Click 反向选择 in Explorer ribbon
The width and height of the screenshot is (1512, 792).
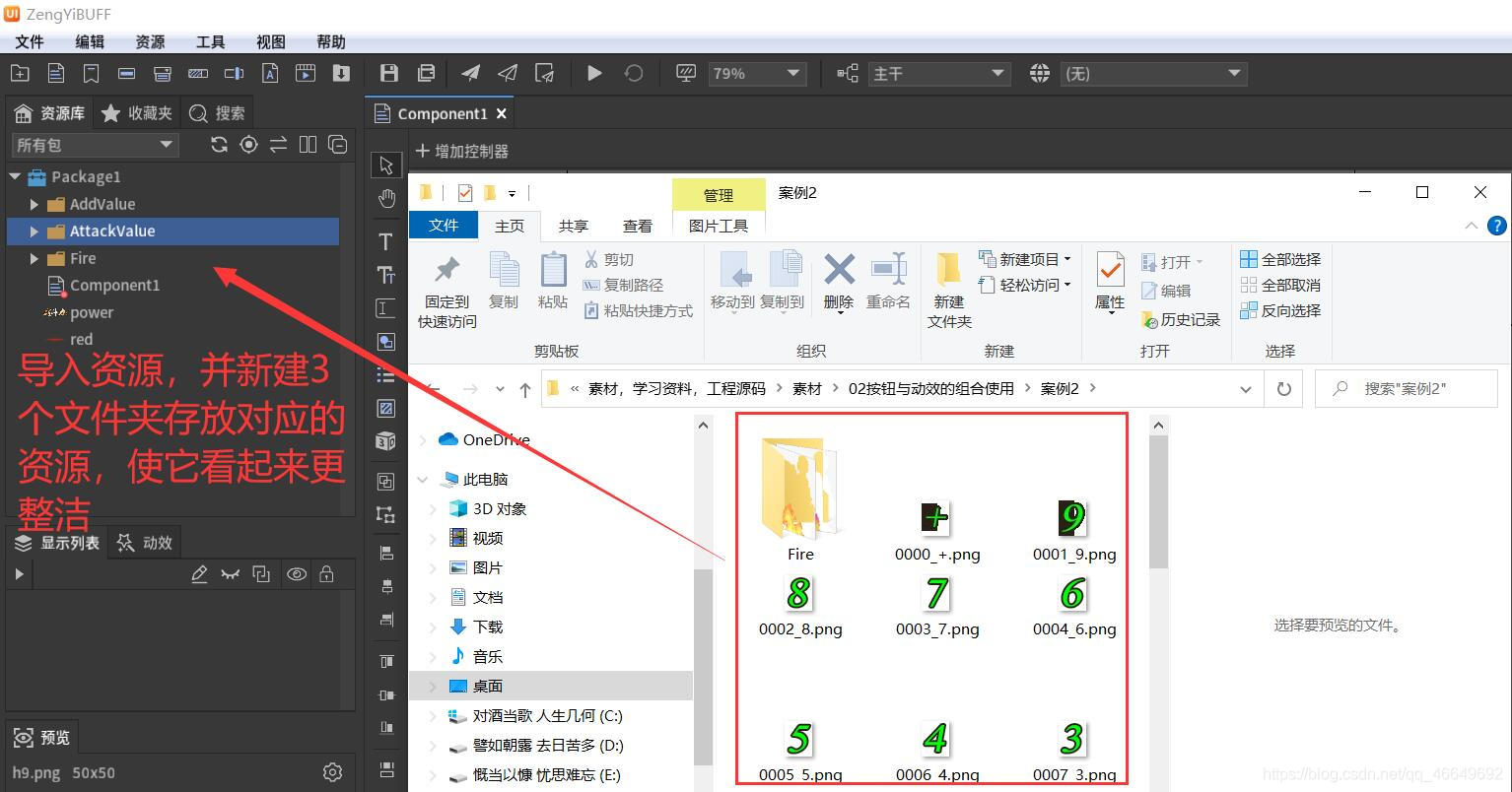tap(1280, 310)
